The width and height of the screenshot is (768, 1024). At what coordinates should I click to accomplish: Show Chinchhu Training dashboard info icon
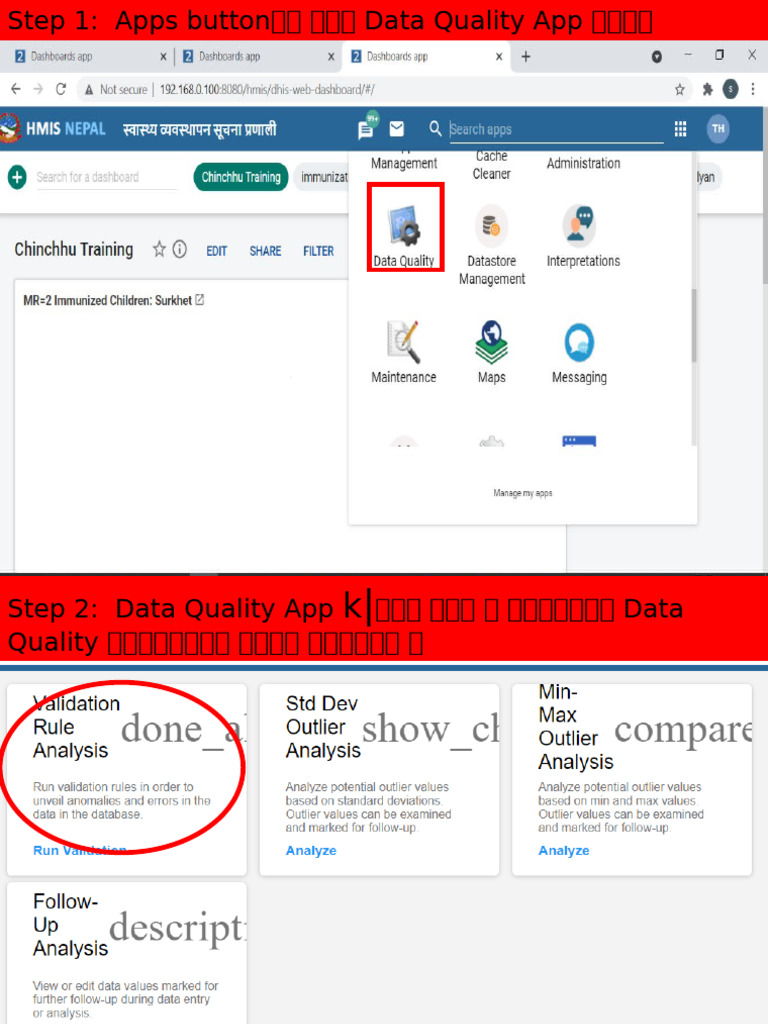180,249
